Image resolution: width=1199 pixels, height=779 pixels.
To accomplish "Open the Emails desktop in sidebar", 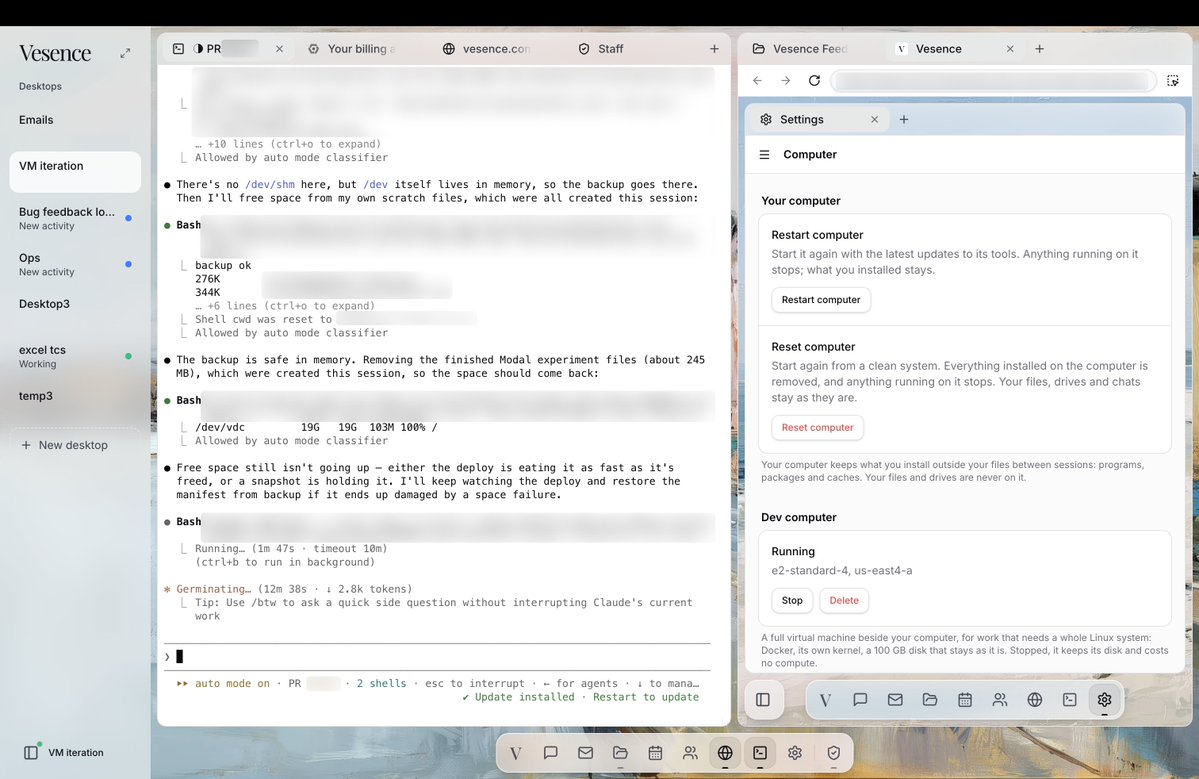I will point(75,120).
